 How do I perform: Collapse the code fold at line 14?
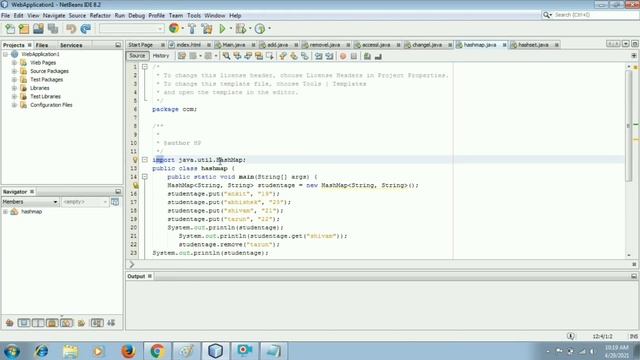144,177
